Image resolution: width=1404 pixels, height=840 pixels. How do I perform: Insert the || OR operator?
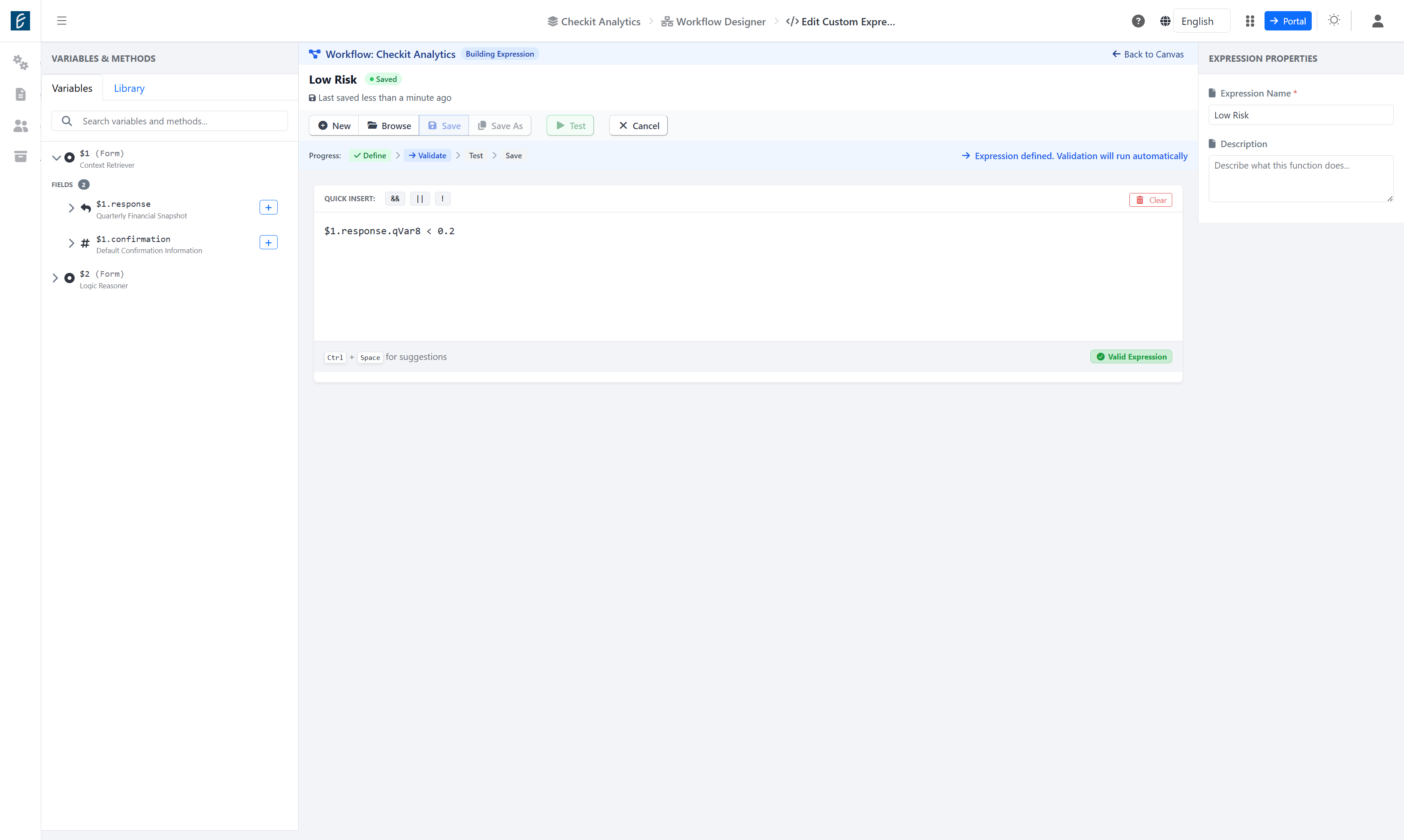pyautogui.click(x=420, y=199)
